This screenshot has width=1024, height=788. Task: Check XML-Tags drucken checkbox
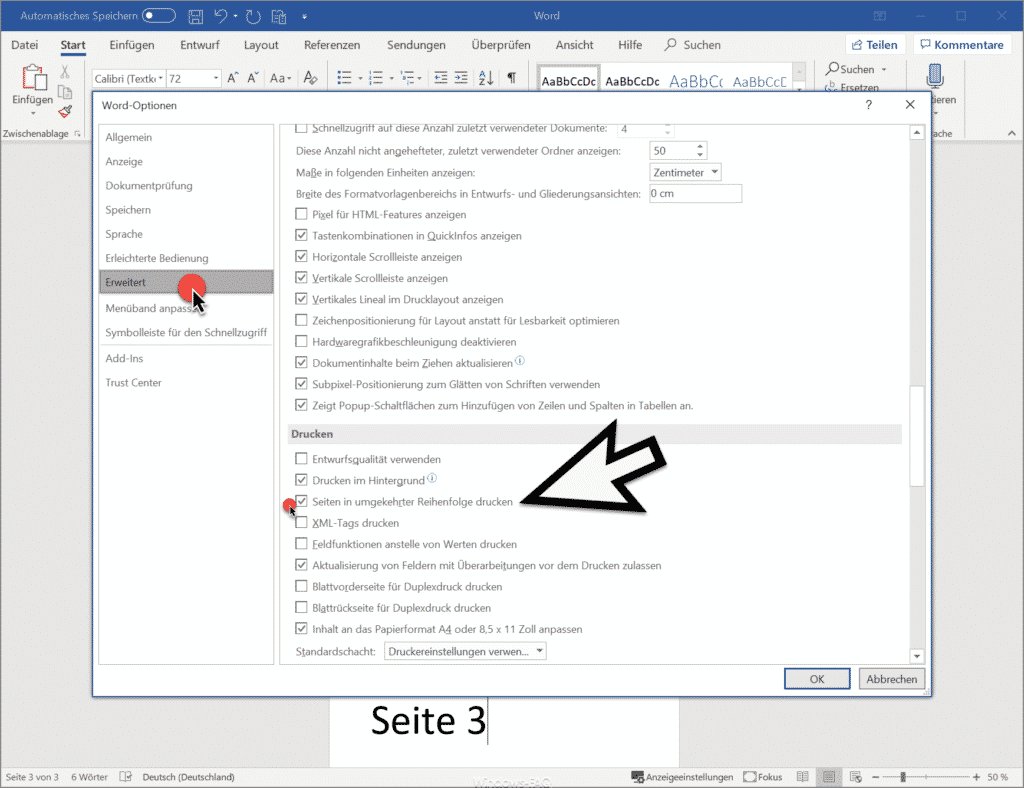301,523
